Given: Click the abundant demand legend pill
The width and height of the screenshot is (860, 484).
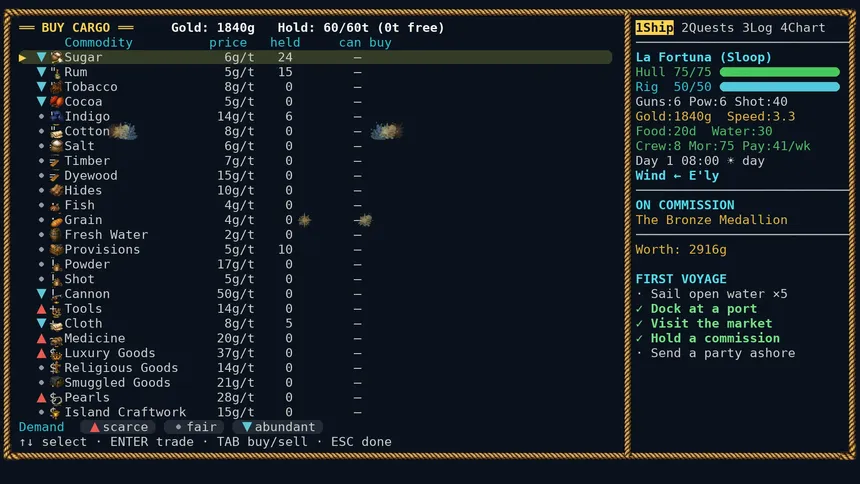Looking at the screenshot, I should (x=278, y=427).
